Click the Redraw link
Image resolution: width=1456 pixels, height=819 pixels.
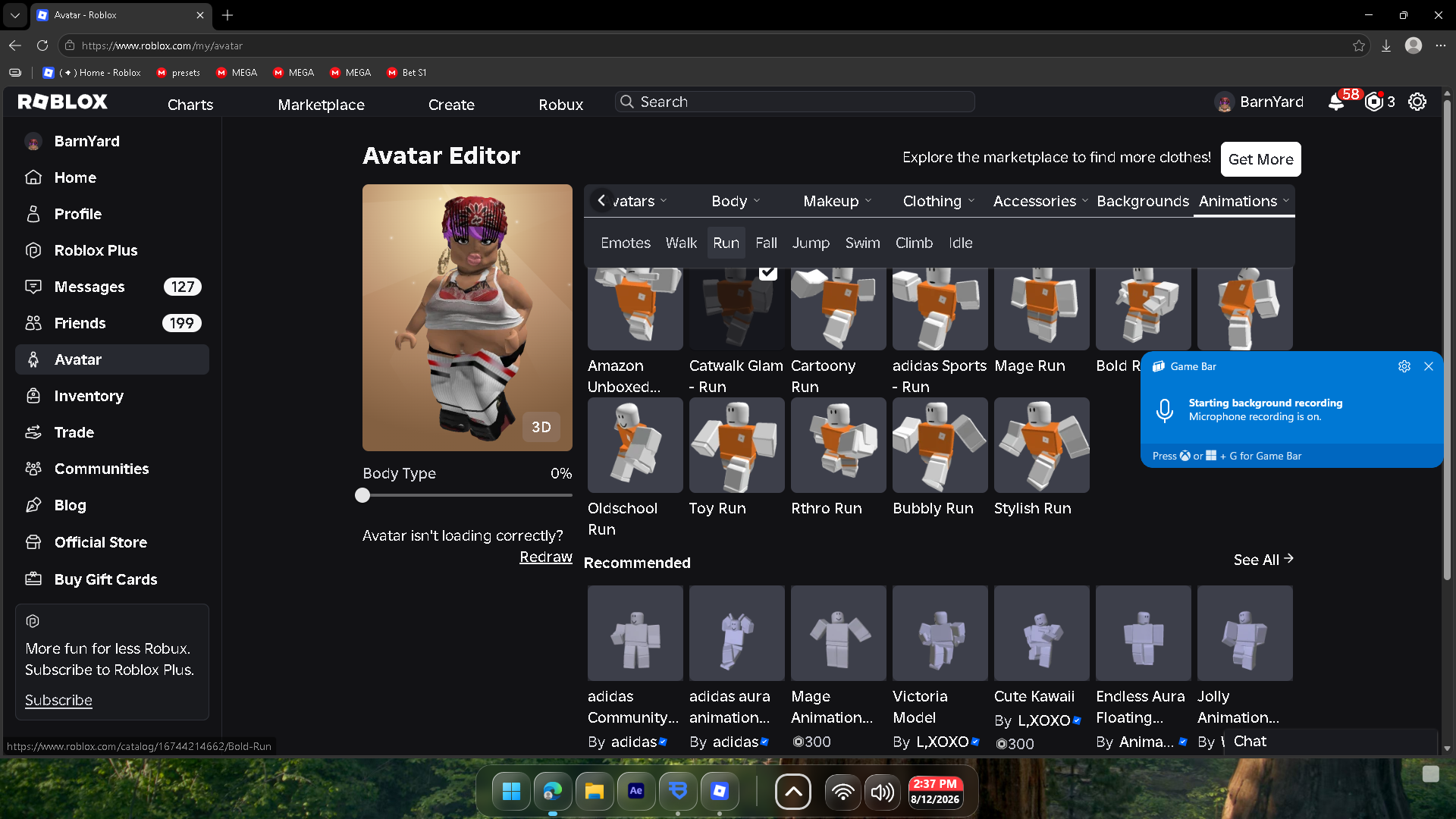(x=546, y=557)
